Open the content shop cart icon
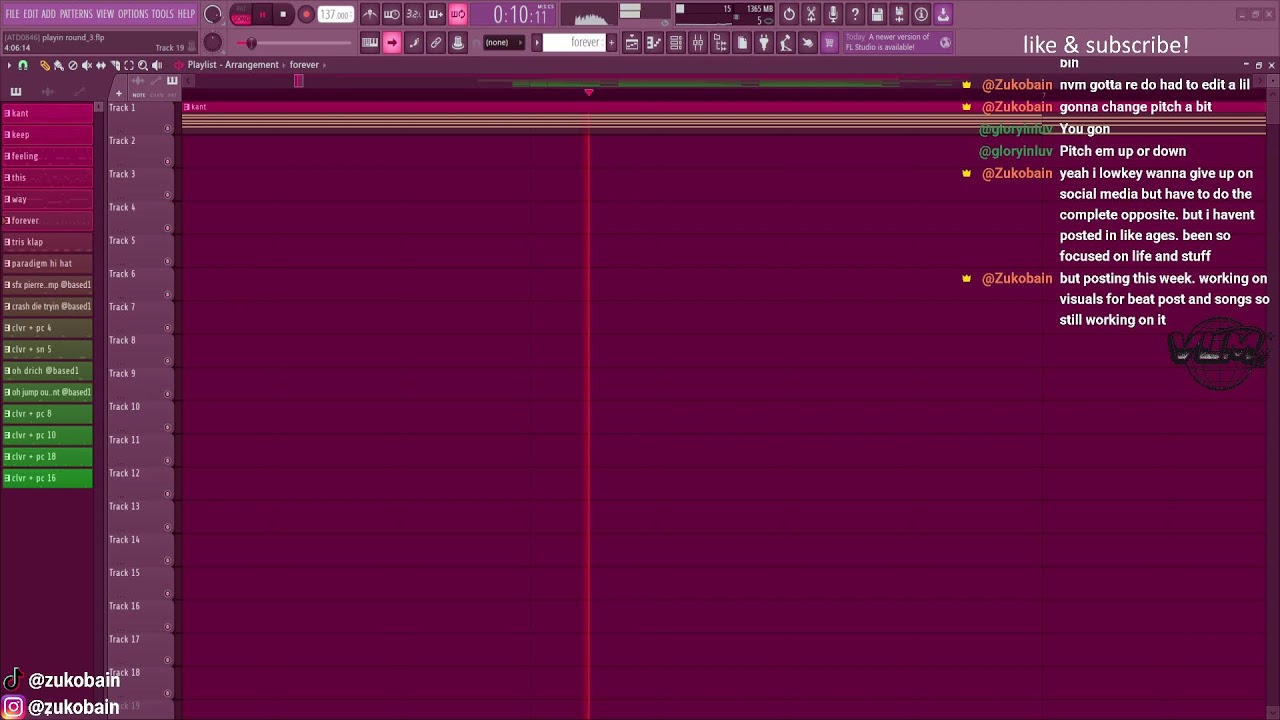This screenshot has width=1280, height=720. [829, 42]
